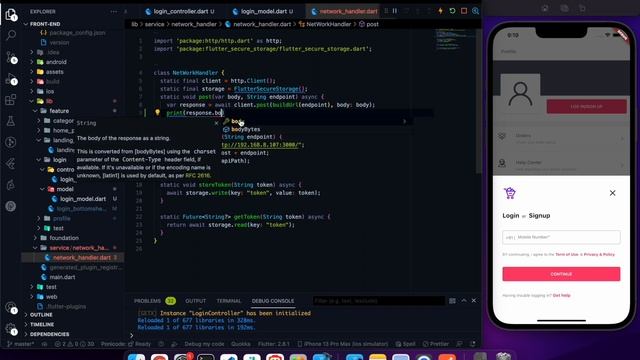Select iPhone 13 Pro Max device in status bar
This screenshot has height=360, width=640.
(x=343, y=344)
